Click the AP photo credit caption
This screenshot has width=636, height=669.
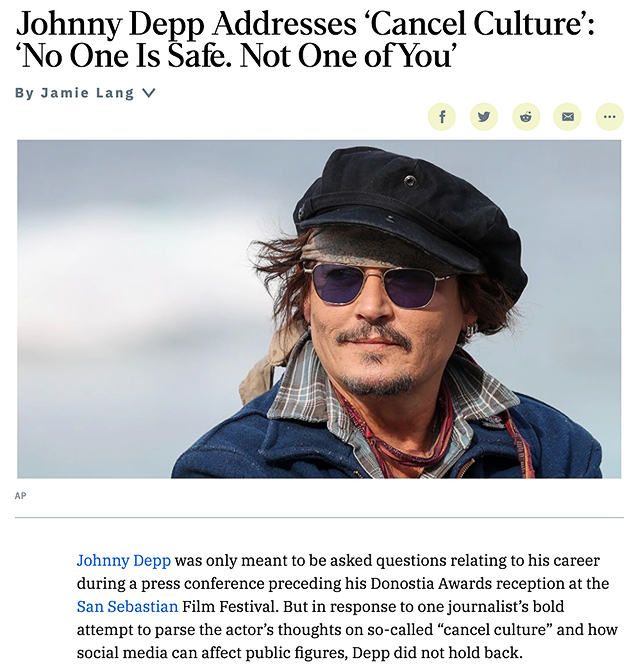pyautogui.click(x=20, y=495)
